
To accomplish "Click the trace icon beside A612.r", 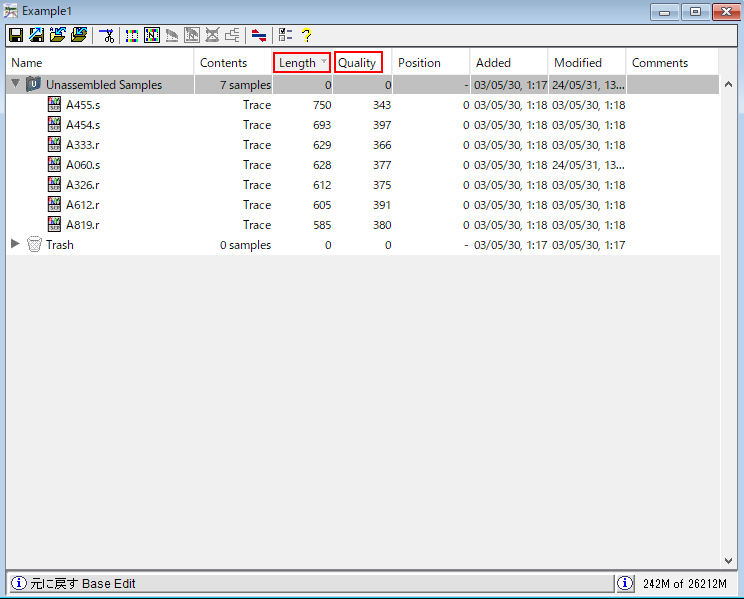I will (x=55, y=204).
